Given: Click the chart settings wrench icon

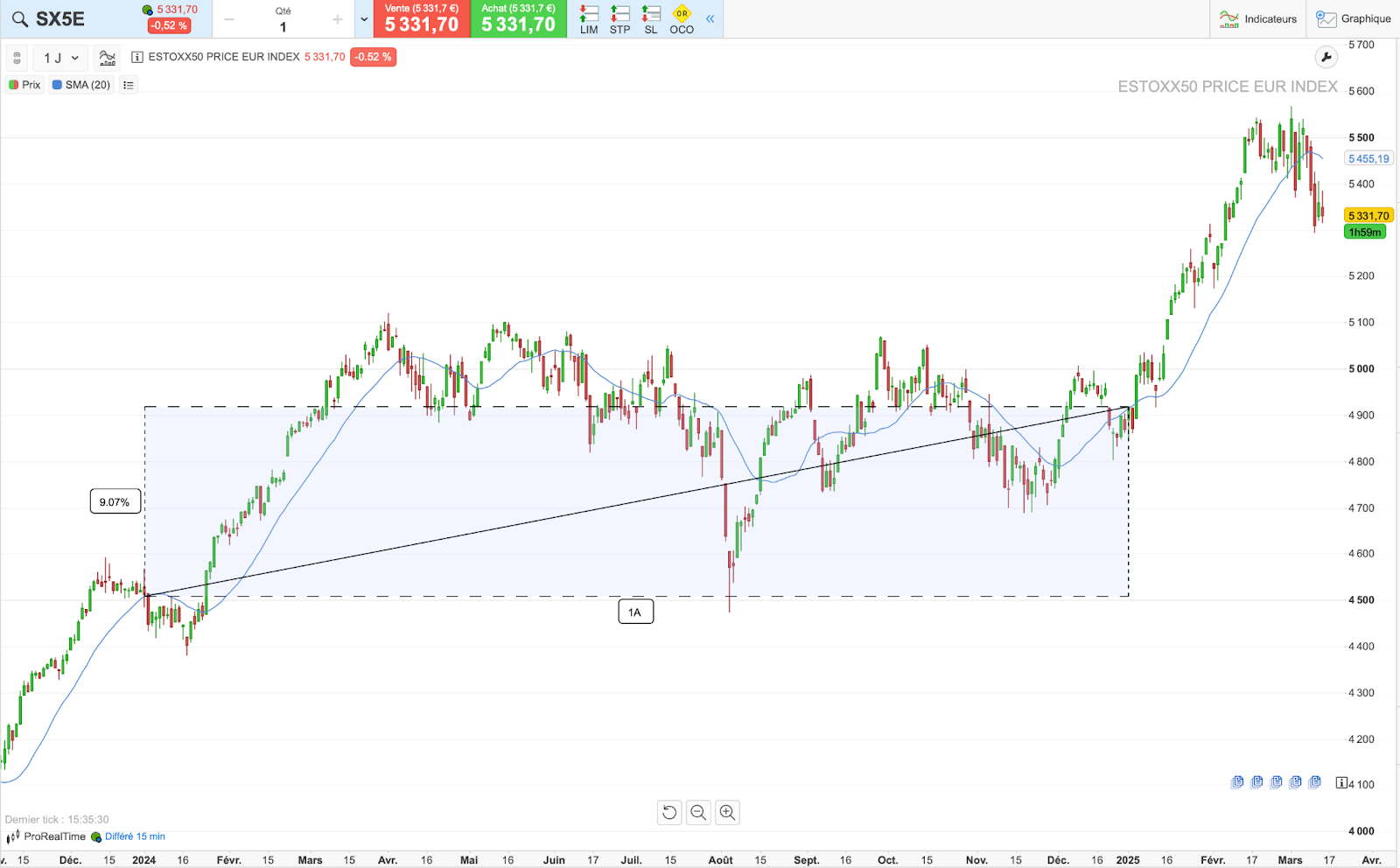Looking at the screenshot, I should [x=1327, y=57].
